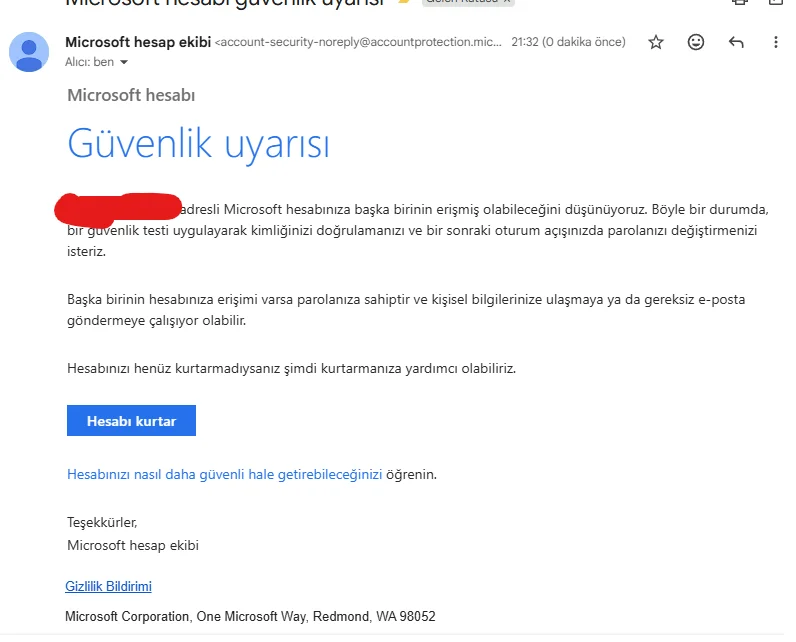Click the Microsoft Corporation address footer text
796x642 pixels.
[x=250, y=616]
